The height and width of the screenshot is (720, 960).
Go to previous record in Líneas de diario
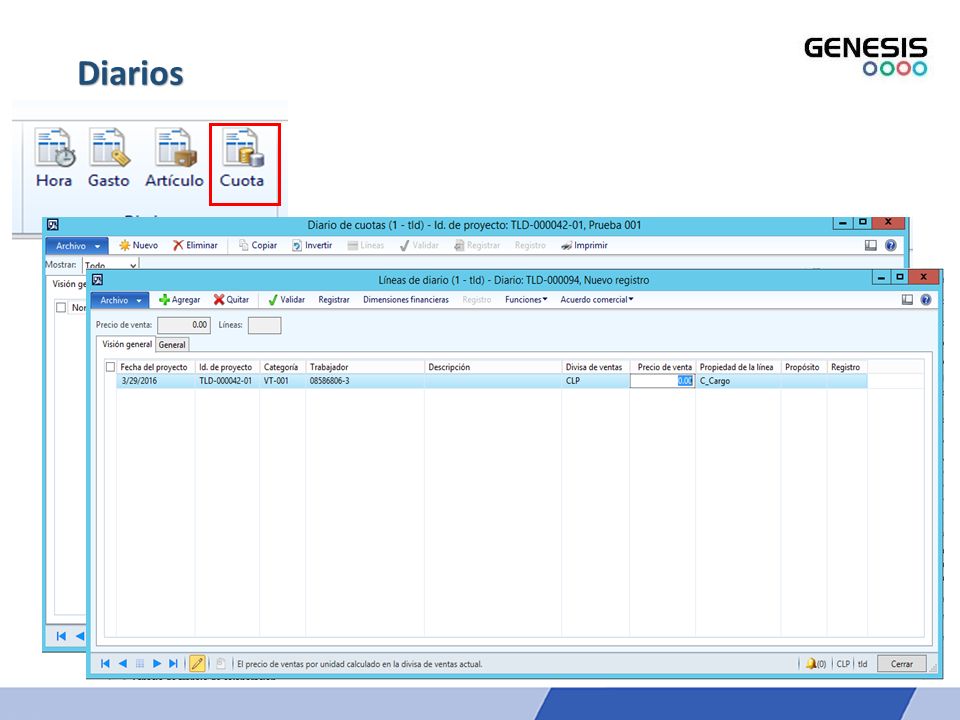122,664
